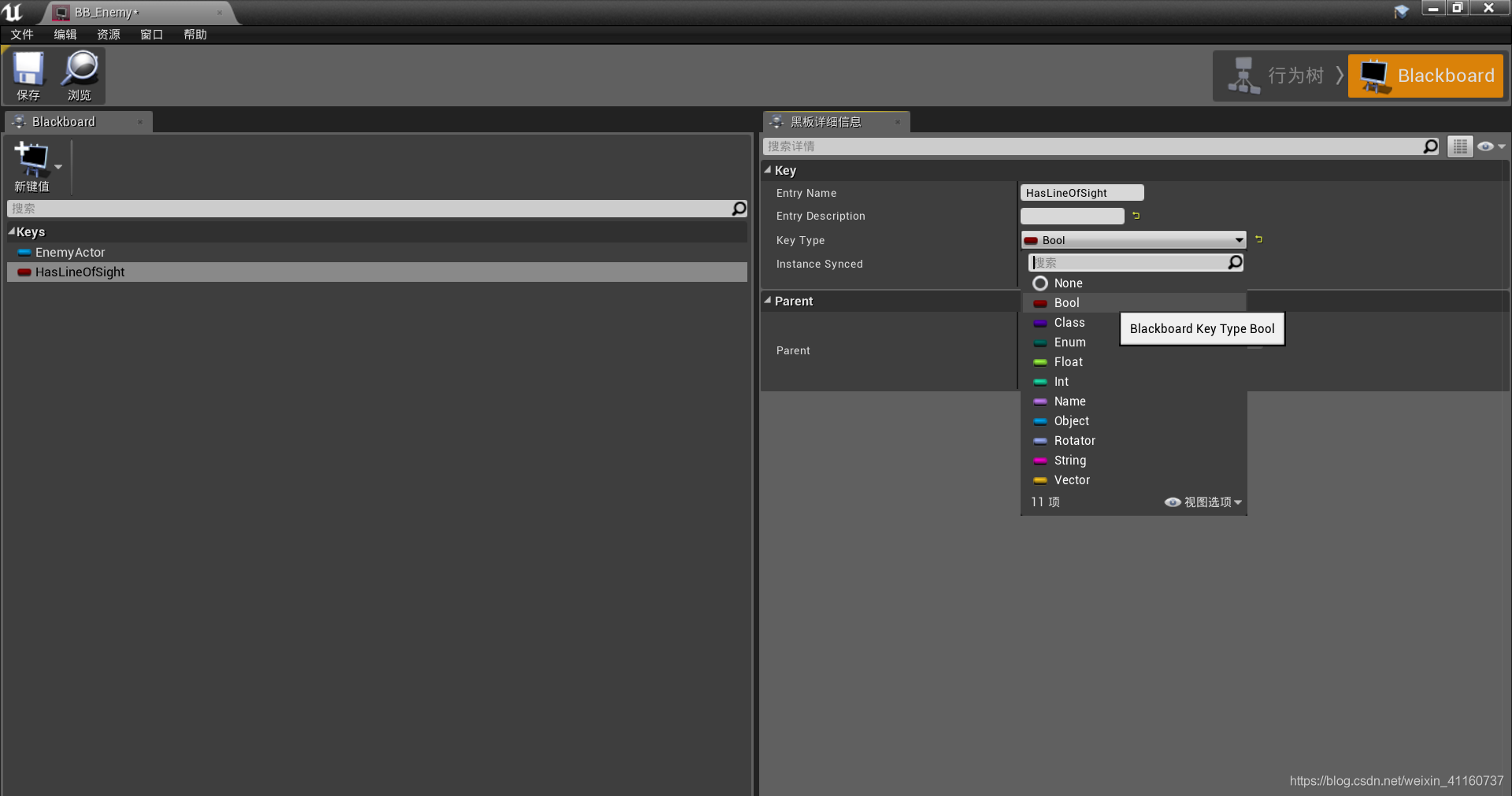Viewport: 1512px width, 796px height.
Task: Open the 编辑 menu
Action: pos(65,35)
